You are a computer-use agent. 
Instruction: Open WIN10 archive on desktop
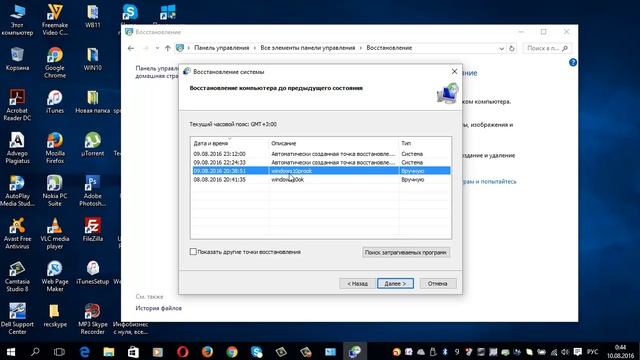click(93, 58)
